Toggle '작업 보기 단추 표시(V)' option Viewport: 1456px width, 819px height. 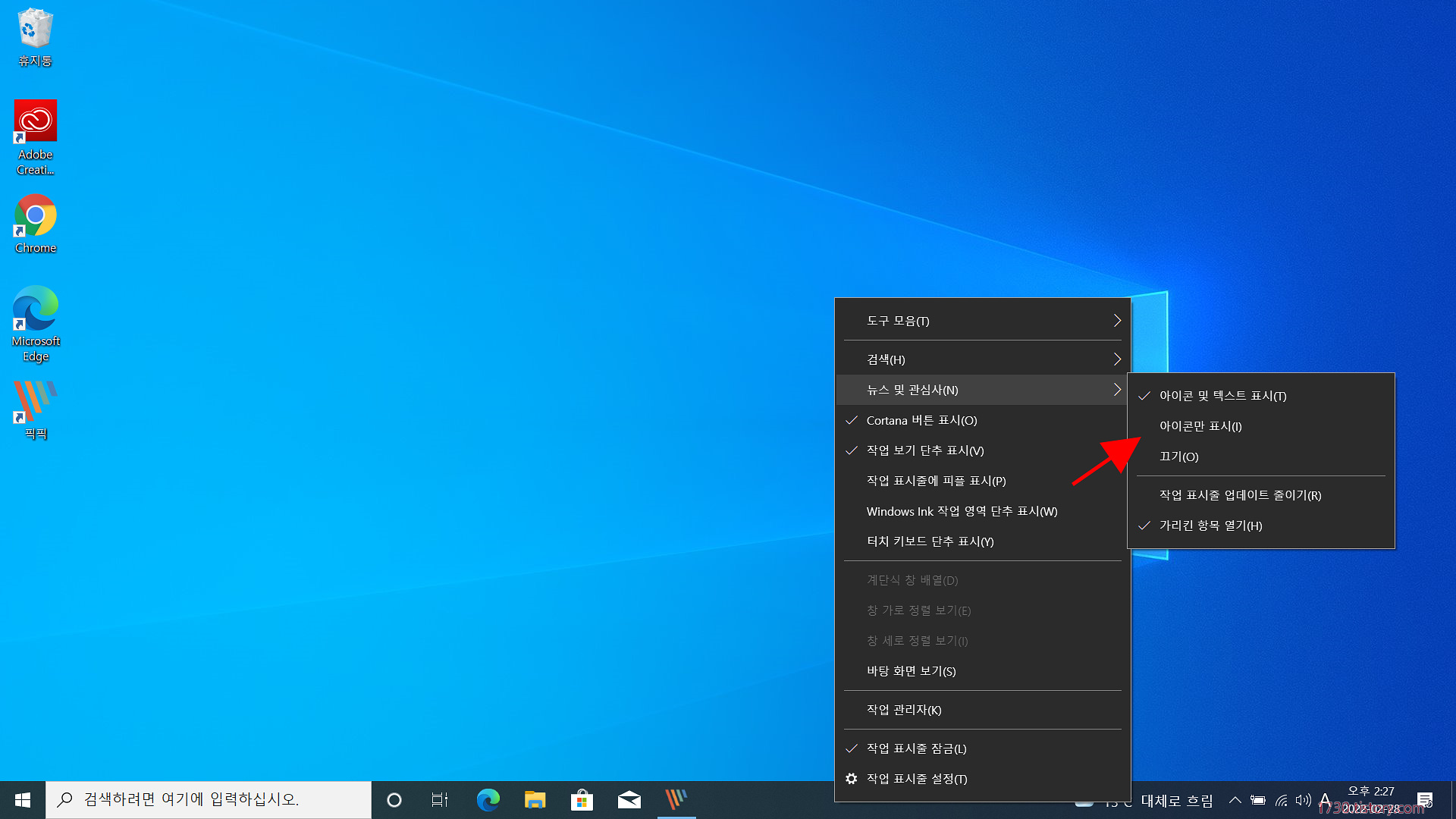pyautogui.click(x=924, y=450)
